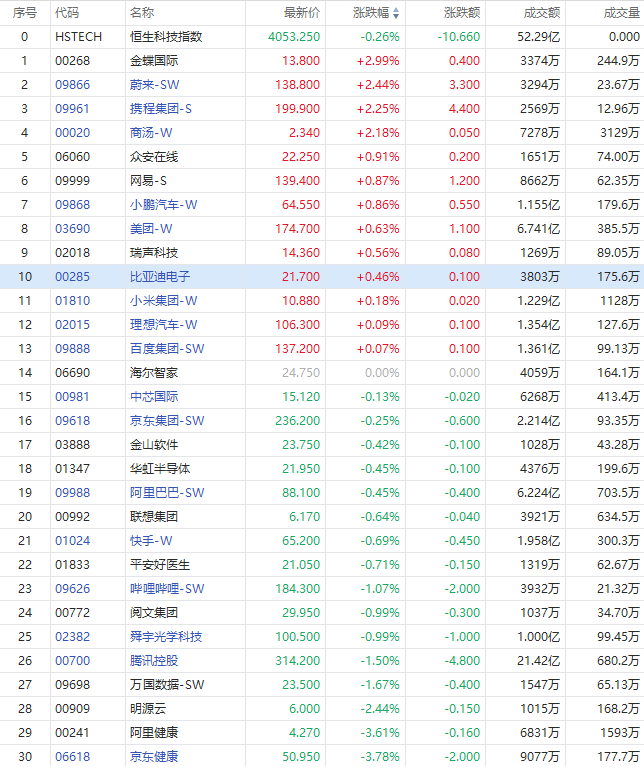Select 万国数据-SW name cell
Viewport: 644px width, 768px height.
click(x=167, y=685)
